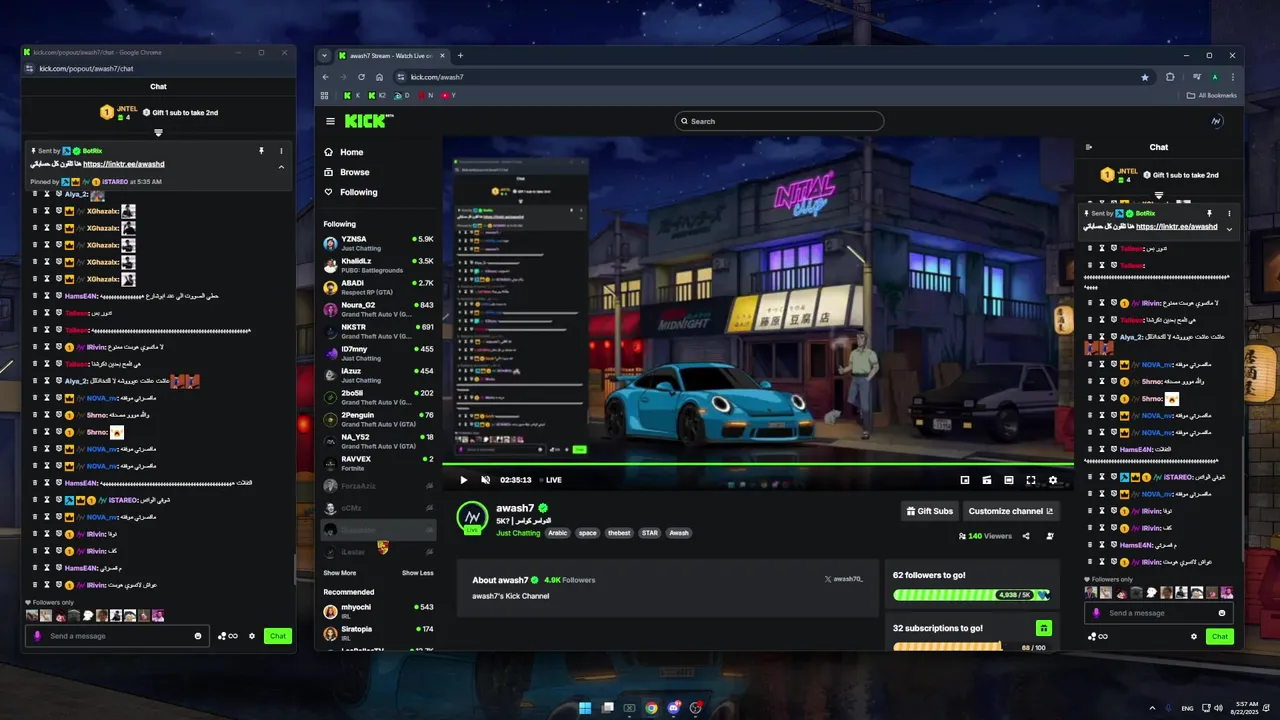Open pinned message options in main chat
Viewport: 1280px width, 720px height.
1229,213
